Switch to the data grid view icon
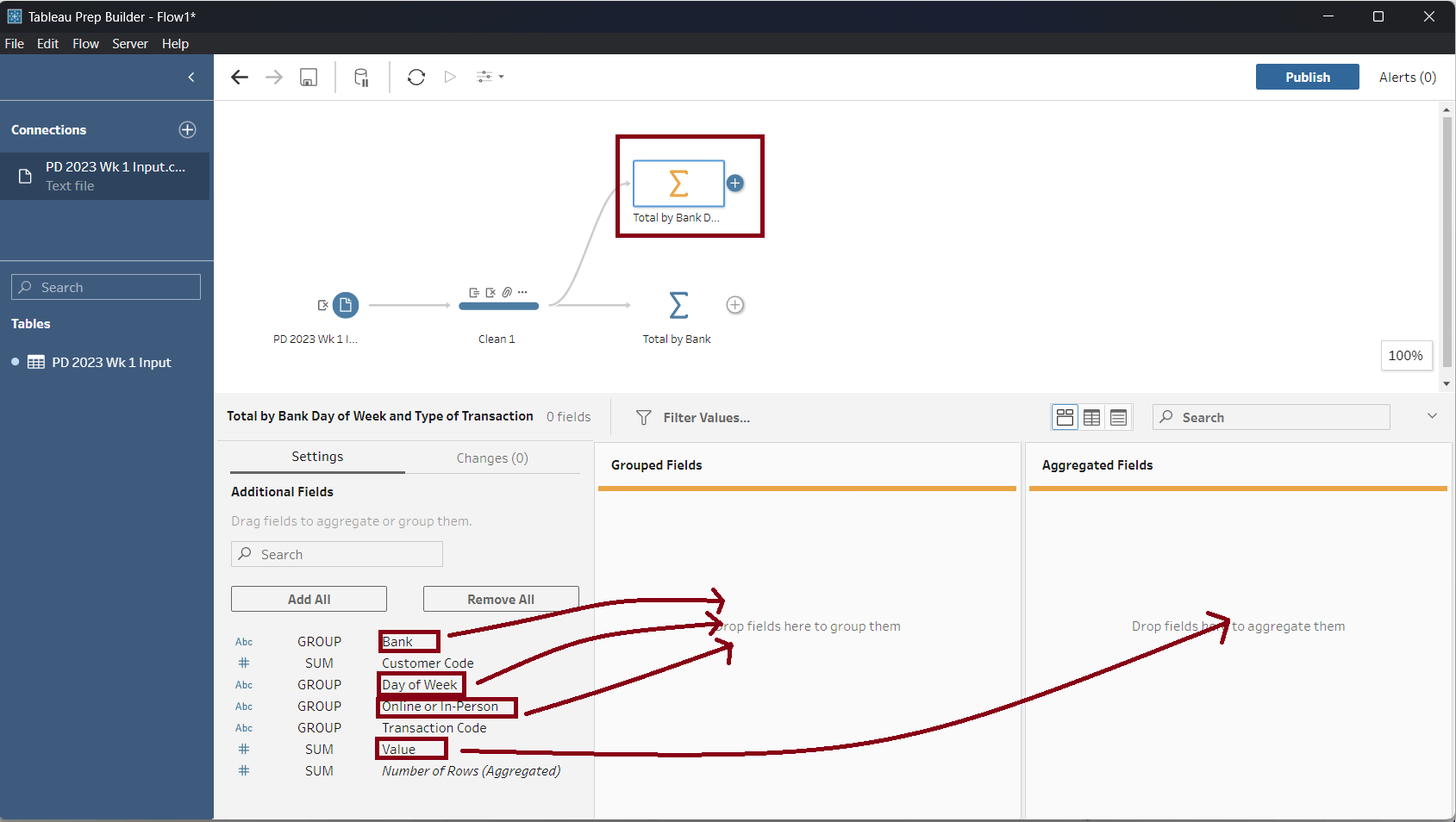This screenshot has height=822, width=1456. point(1092,418)
